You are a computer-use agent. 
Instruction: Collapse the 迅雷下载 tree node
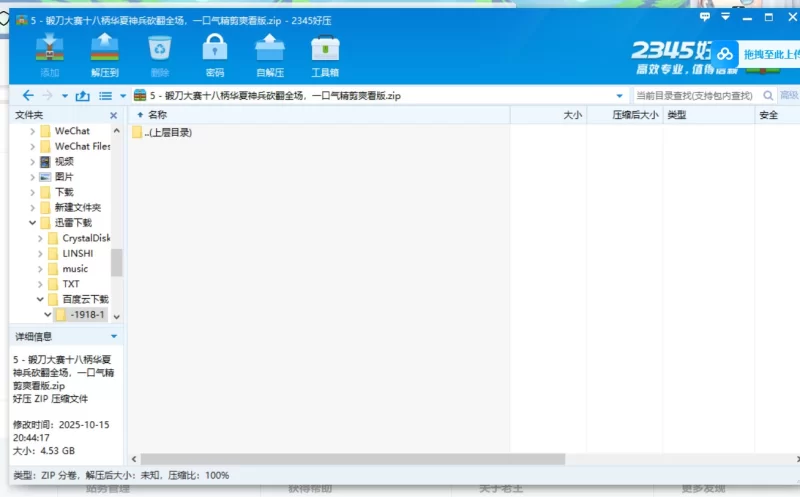tap(33, 223)
